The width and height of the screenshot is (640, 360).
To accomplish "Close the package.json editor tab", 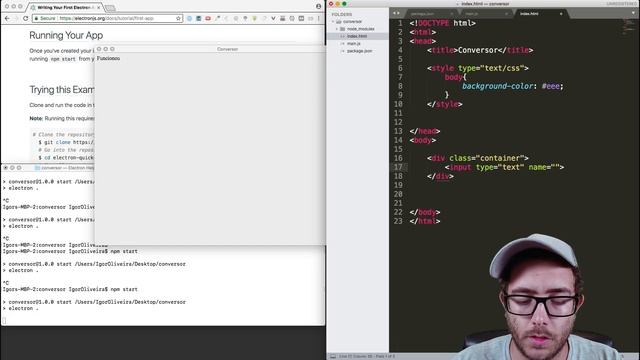I will pos(451,13).
